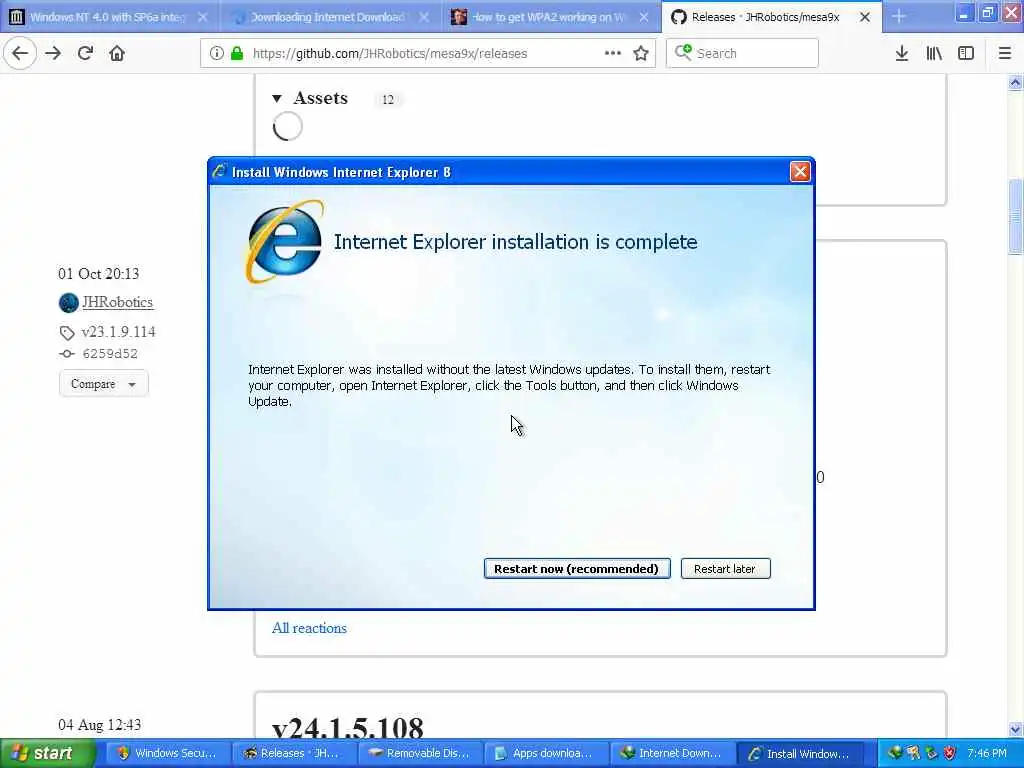
Task: Click the Firefox Search box
Action: point(742,53)
